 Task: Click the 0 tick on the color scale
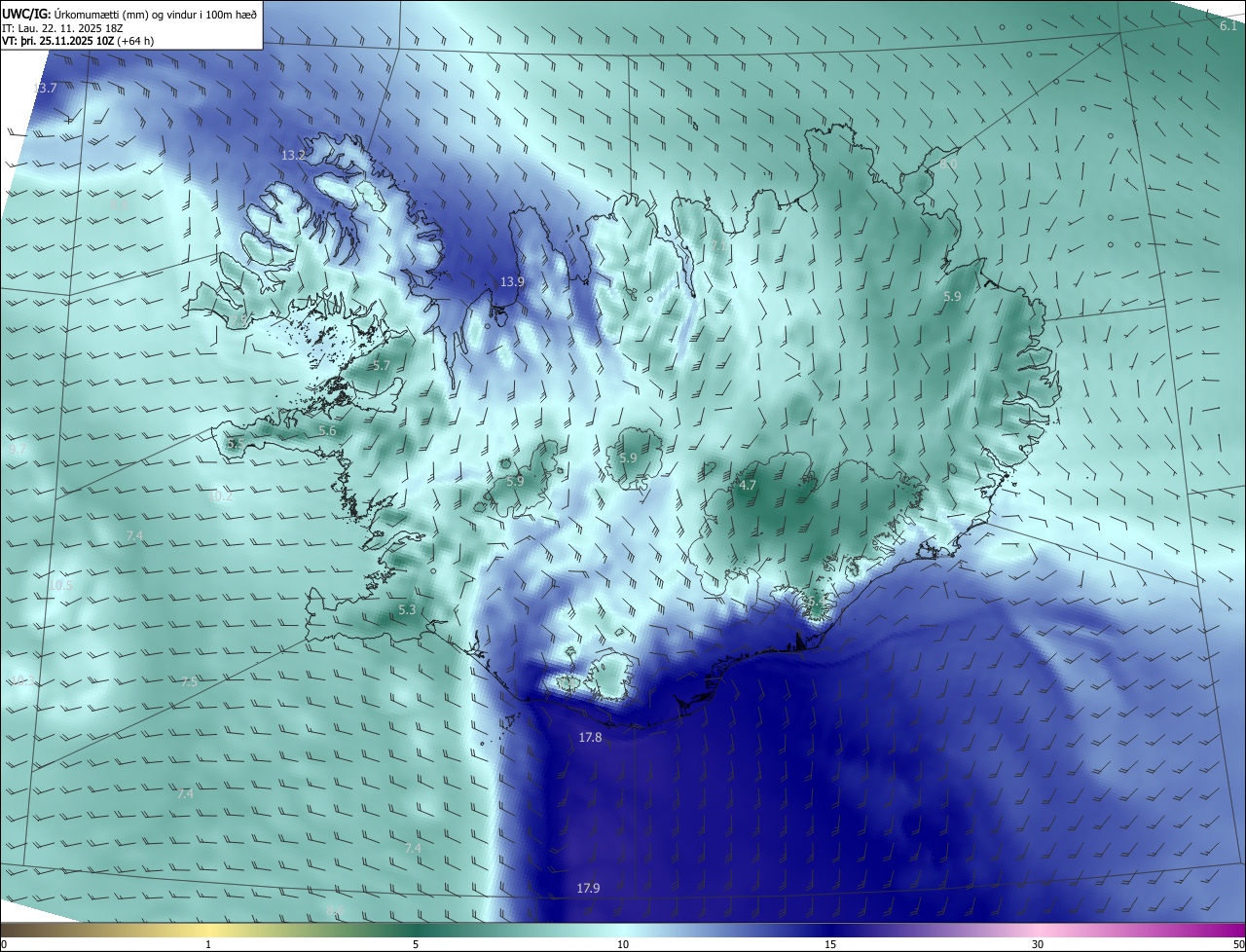3,944
